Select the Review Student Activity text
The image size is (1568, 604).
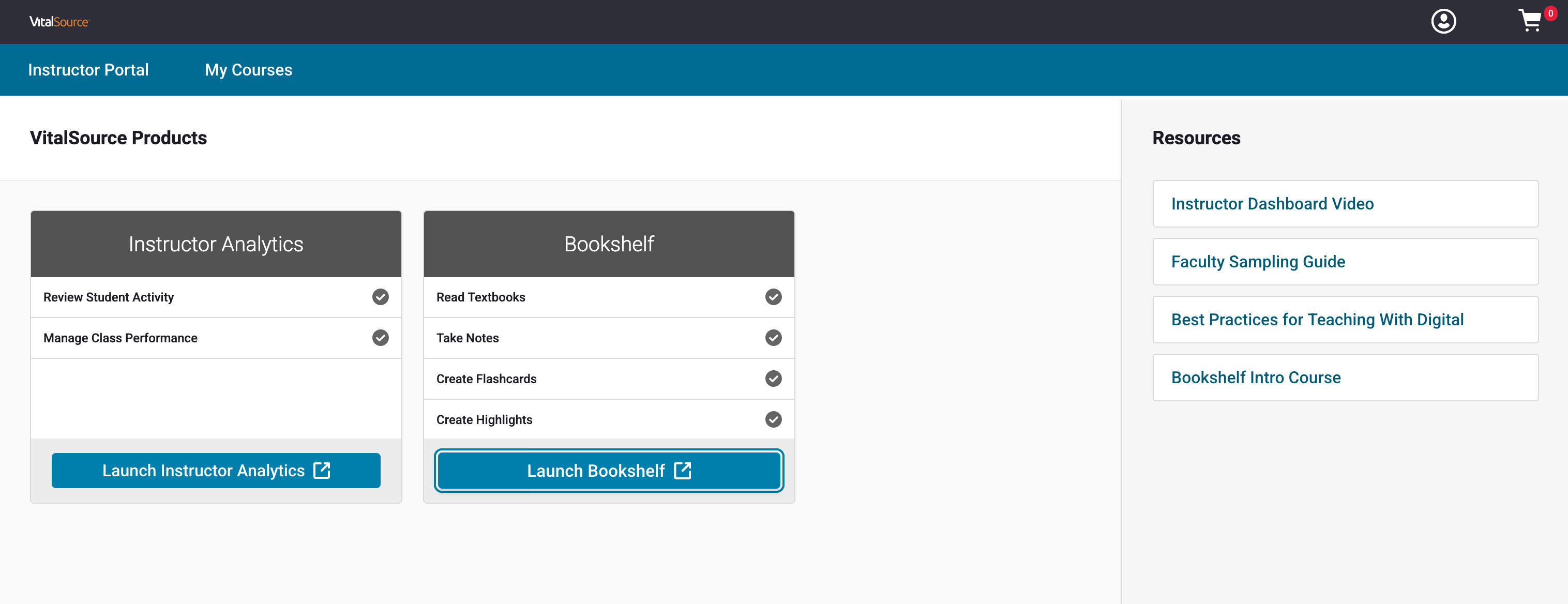coord(109,297)
